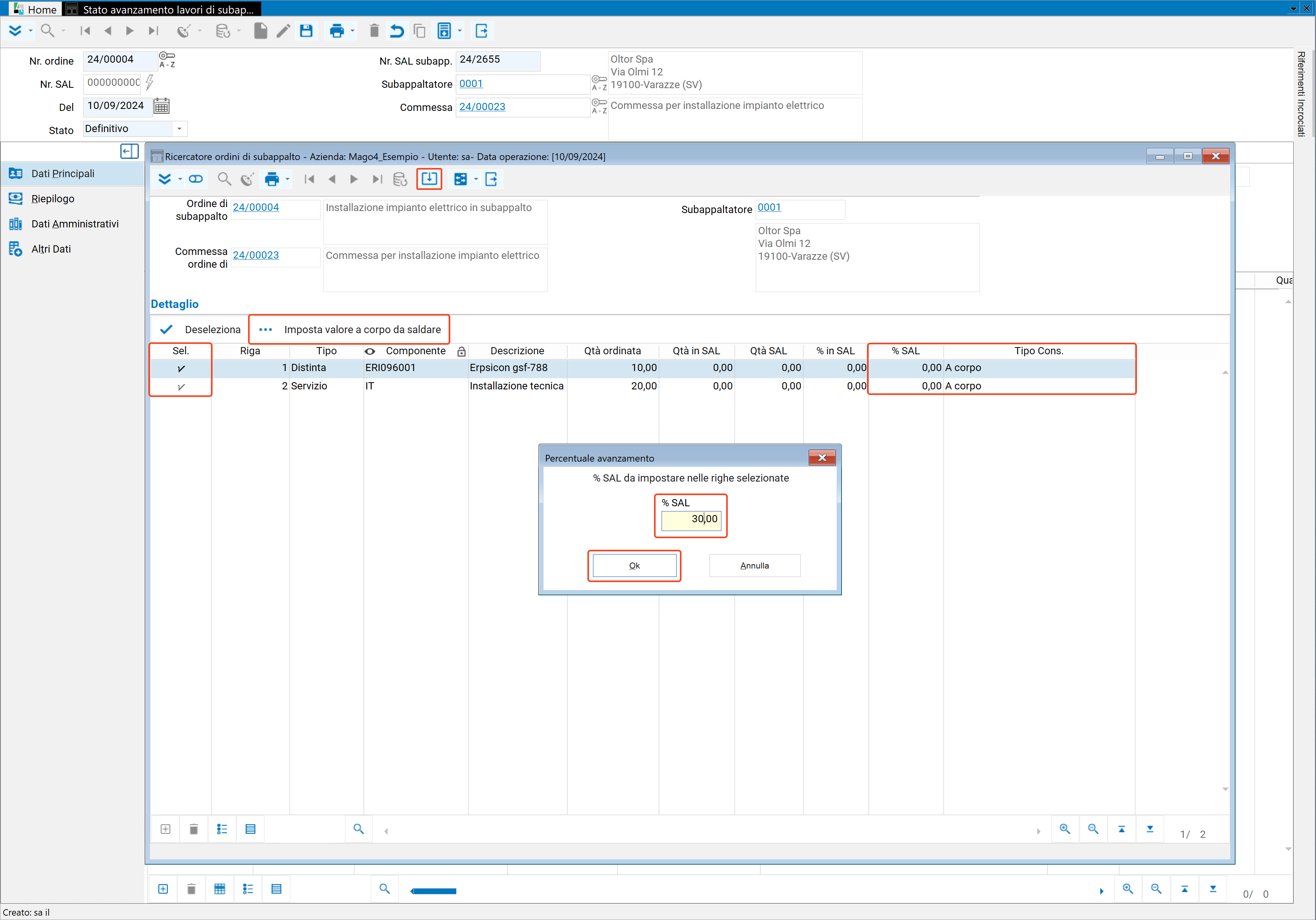The image size is (1316, 920).
Task: Click the Print icon in Ricercatore toolbar
Action: [272, 179]
